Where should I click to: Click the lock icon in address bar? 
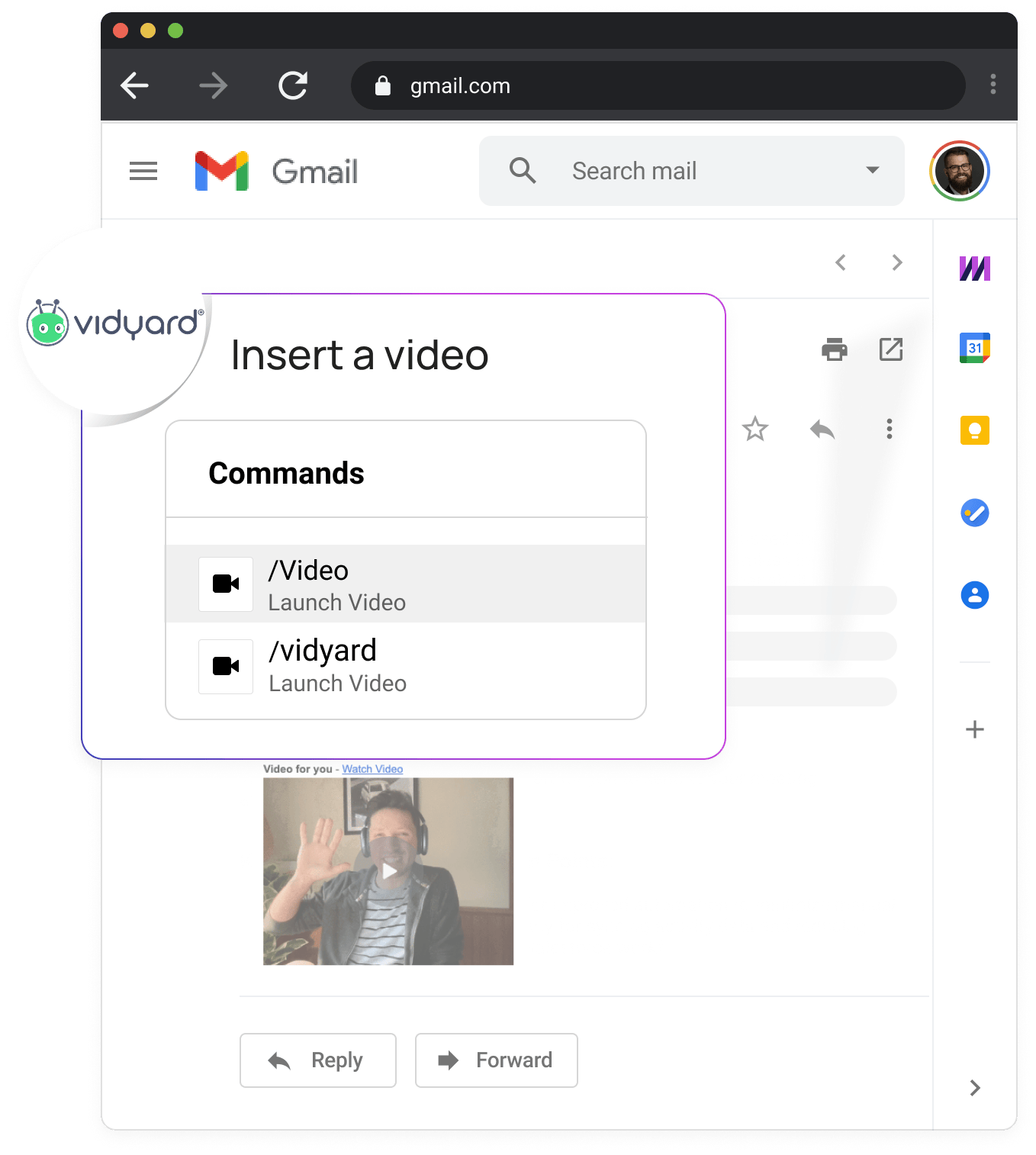click(383, 86)
